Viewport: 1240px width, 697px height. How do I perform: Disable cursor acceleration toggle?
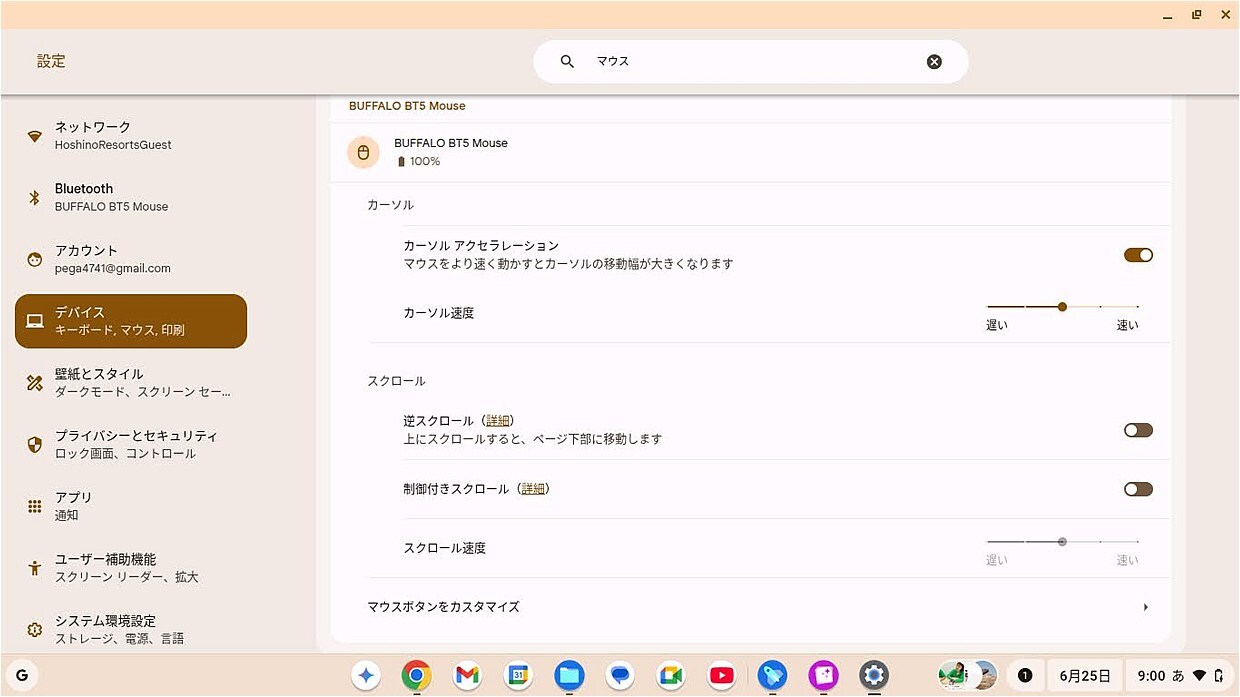1138,255
